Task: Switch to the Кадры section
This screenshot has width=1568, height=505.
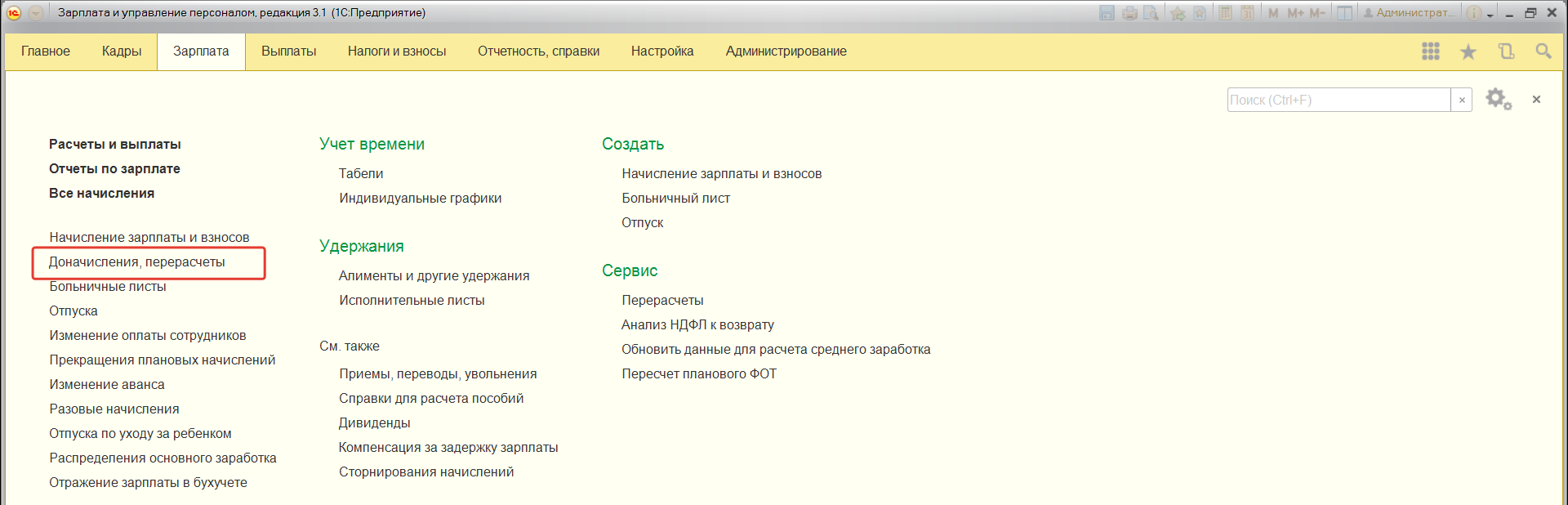Action: coord(122,51)
